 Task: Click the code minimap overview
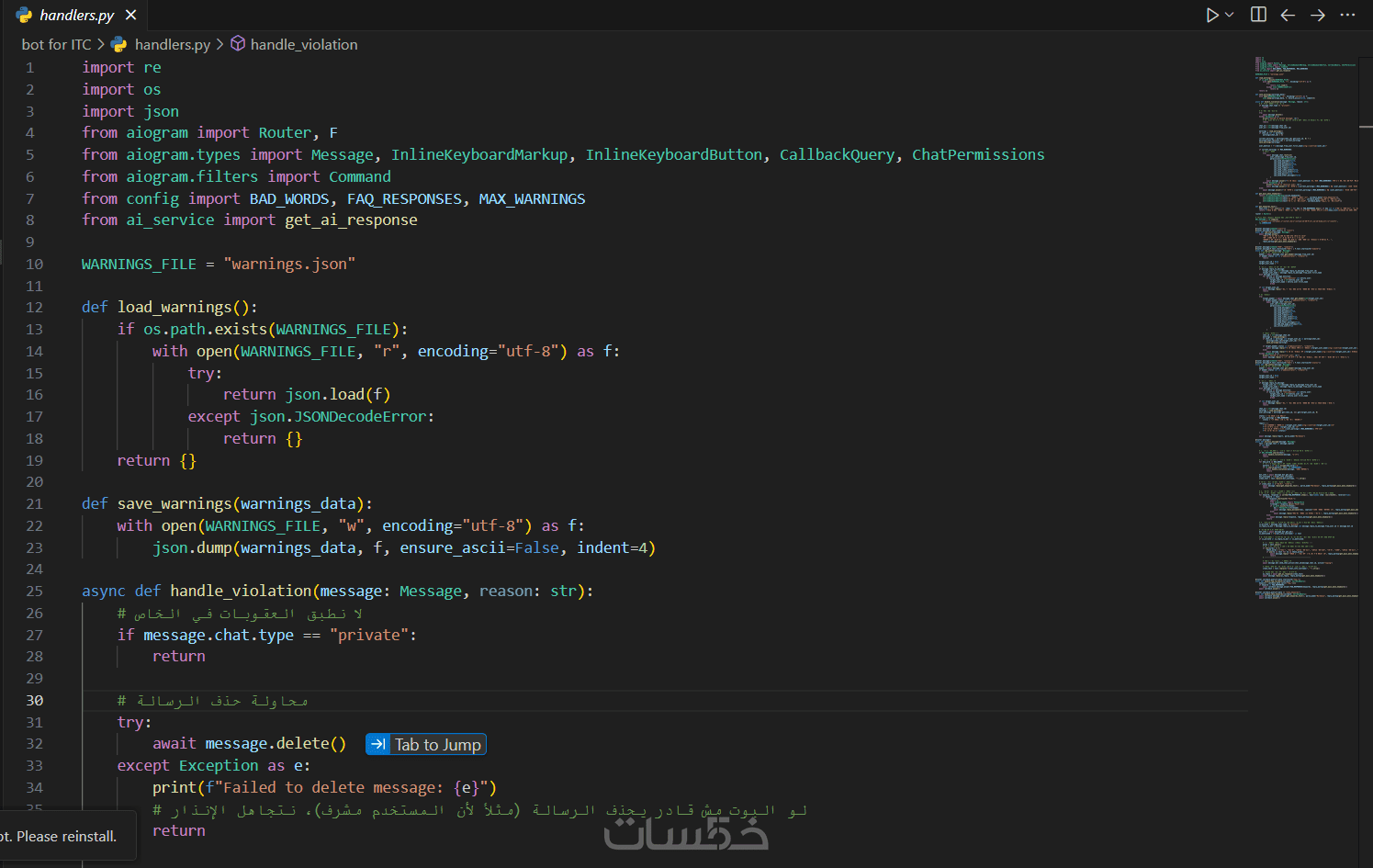click(x=1305, y=328)
